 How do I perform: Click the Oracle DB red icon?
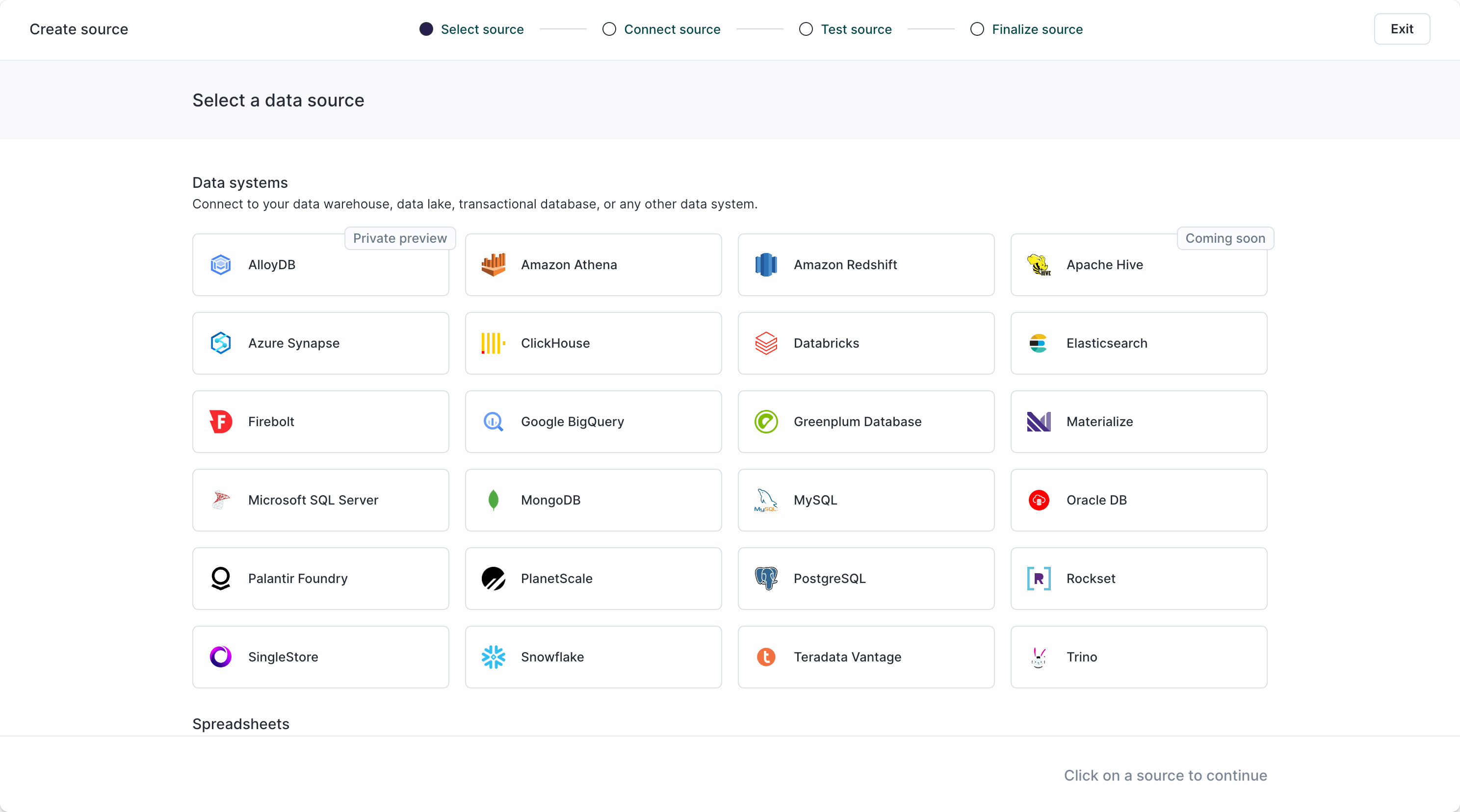click(x=1039, y=500)
